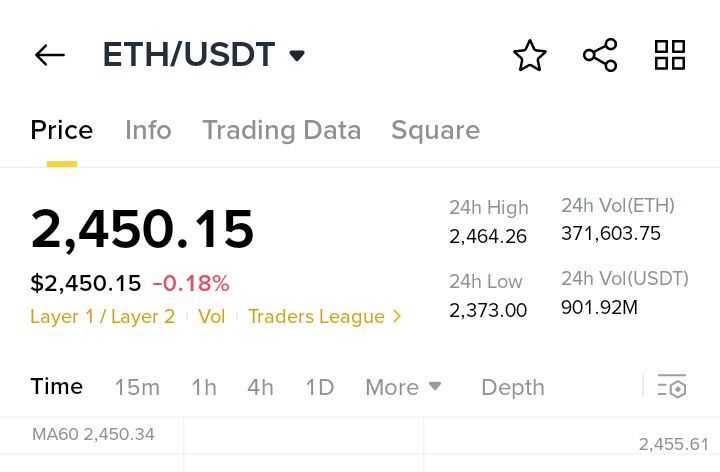Open the Layer 1 / Layer 2 tag

(102, 316)
